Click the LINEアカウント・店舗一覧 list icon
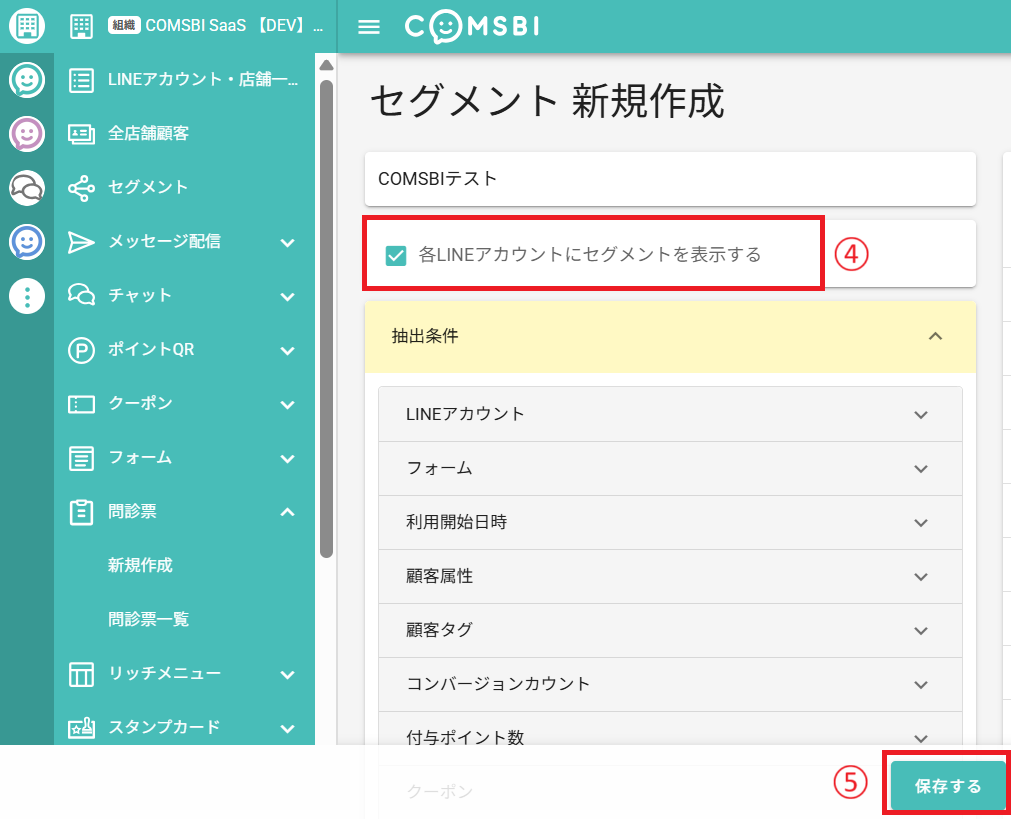This screenshot has width=1011, height=819. (81, 80)
